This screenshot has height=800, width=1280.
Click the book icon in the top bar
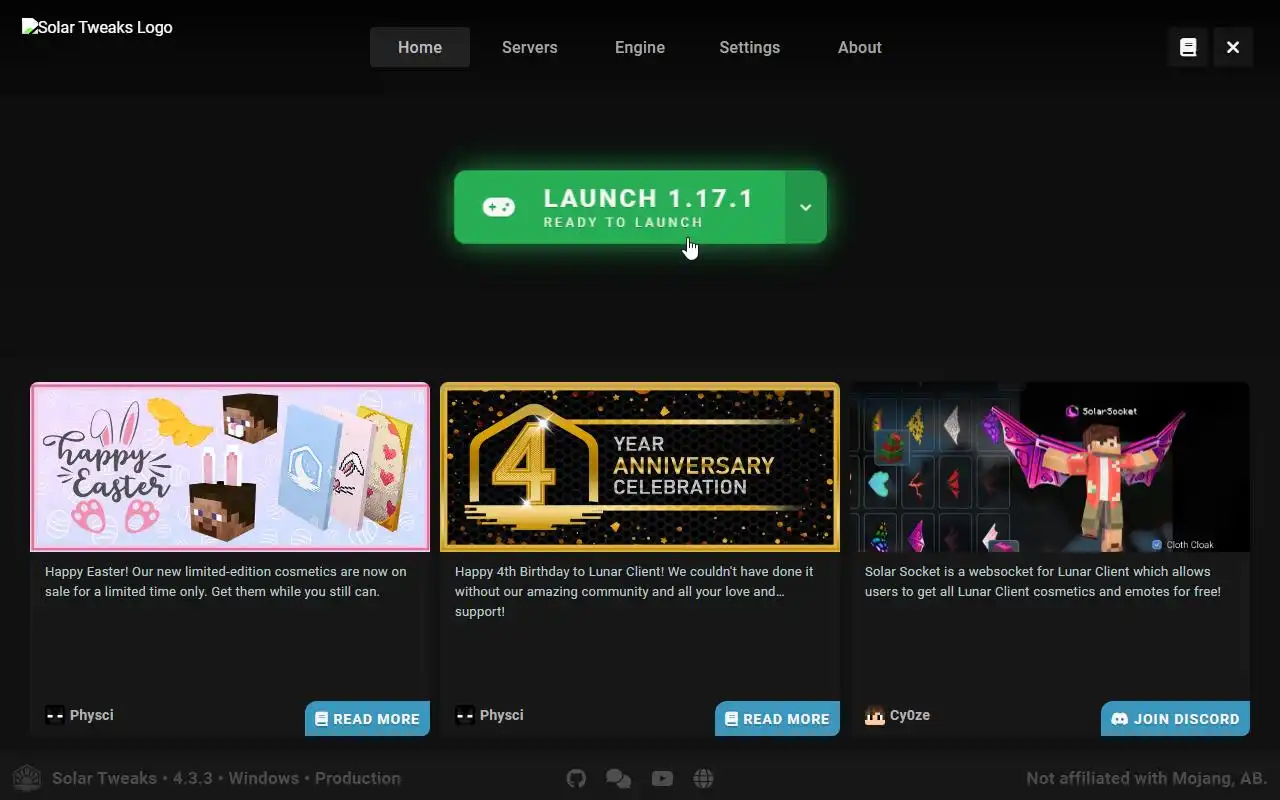pos(1188,47)
